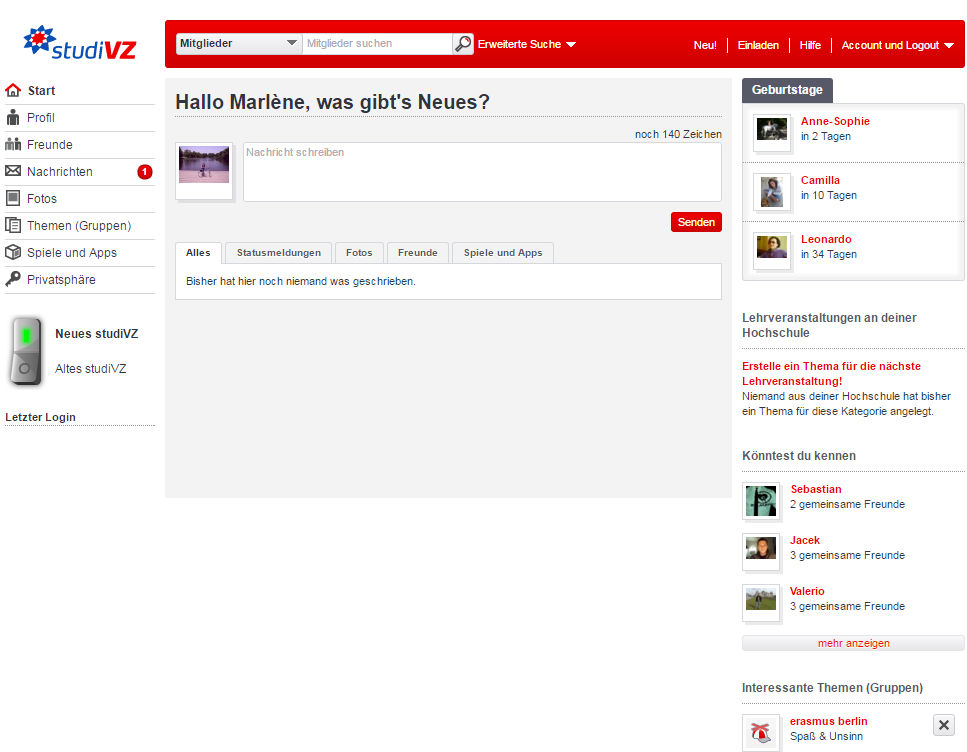The width and height of the screenshot is (967, 752).
Task: Open Valerio's profile link
Action: 807,592
